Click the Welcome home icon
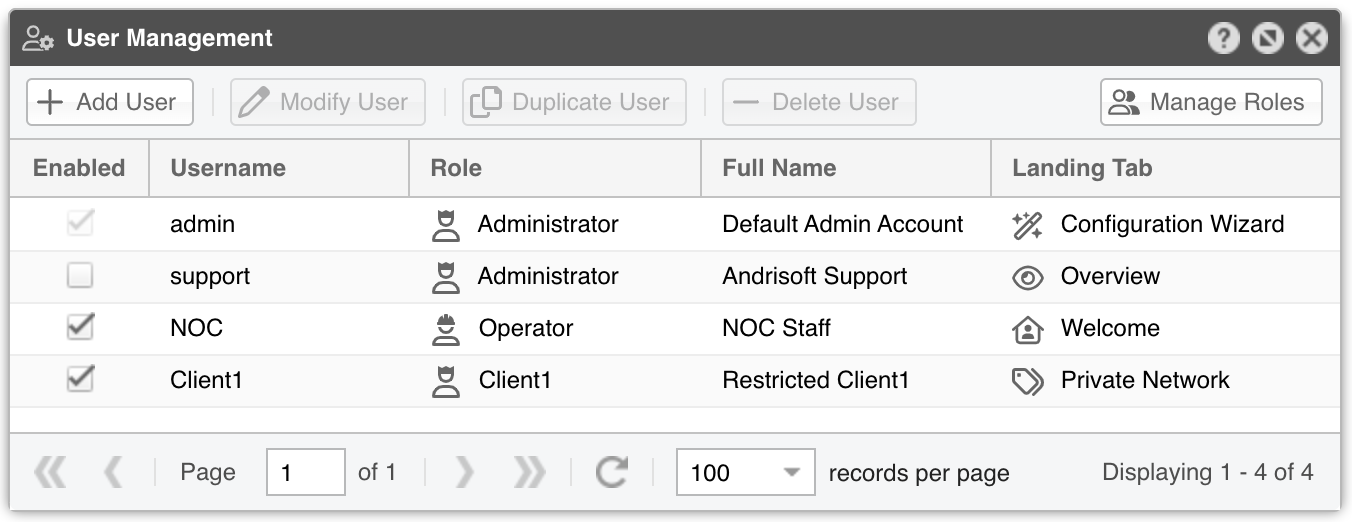1352x522 pixels. [1027, 330]
